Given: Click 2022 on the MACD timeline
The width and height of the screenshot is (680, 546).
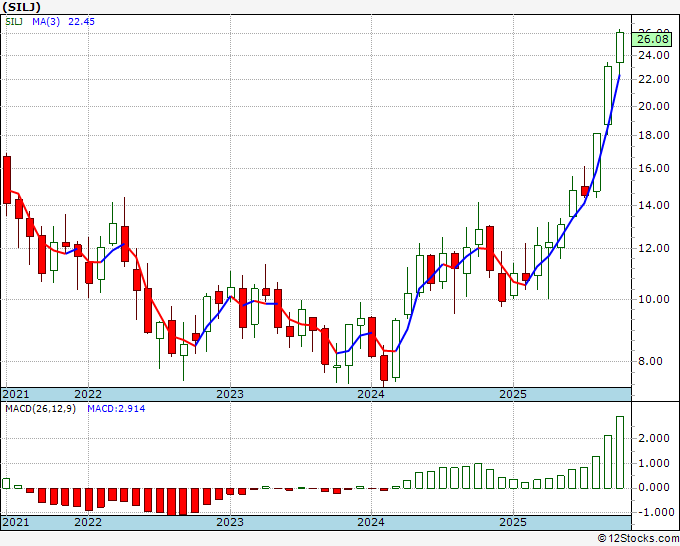Looking at the screenshot, I should coord(88,522).
